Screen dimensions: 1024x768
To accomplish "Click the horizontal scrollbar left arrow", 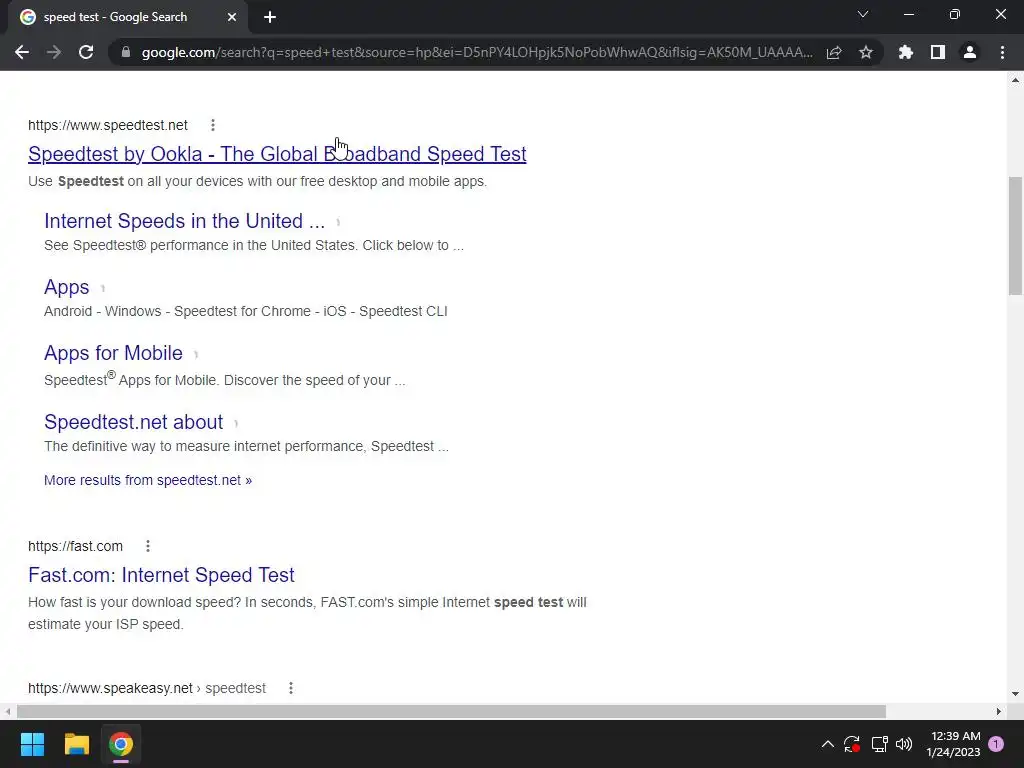I will pyautogui.click(x=7, y=711).
